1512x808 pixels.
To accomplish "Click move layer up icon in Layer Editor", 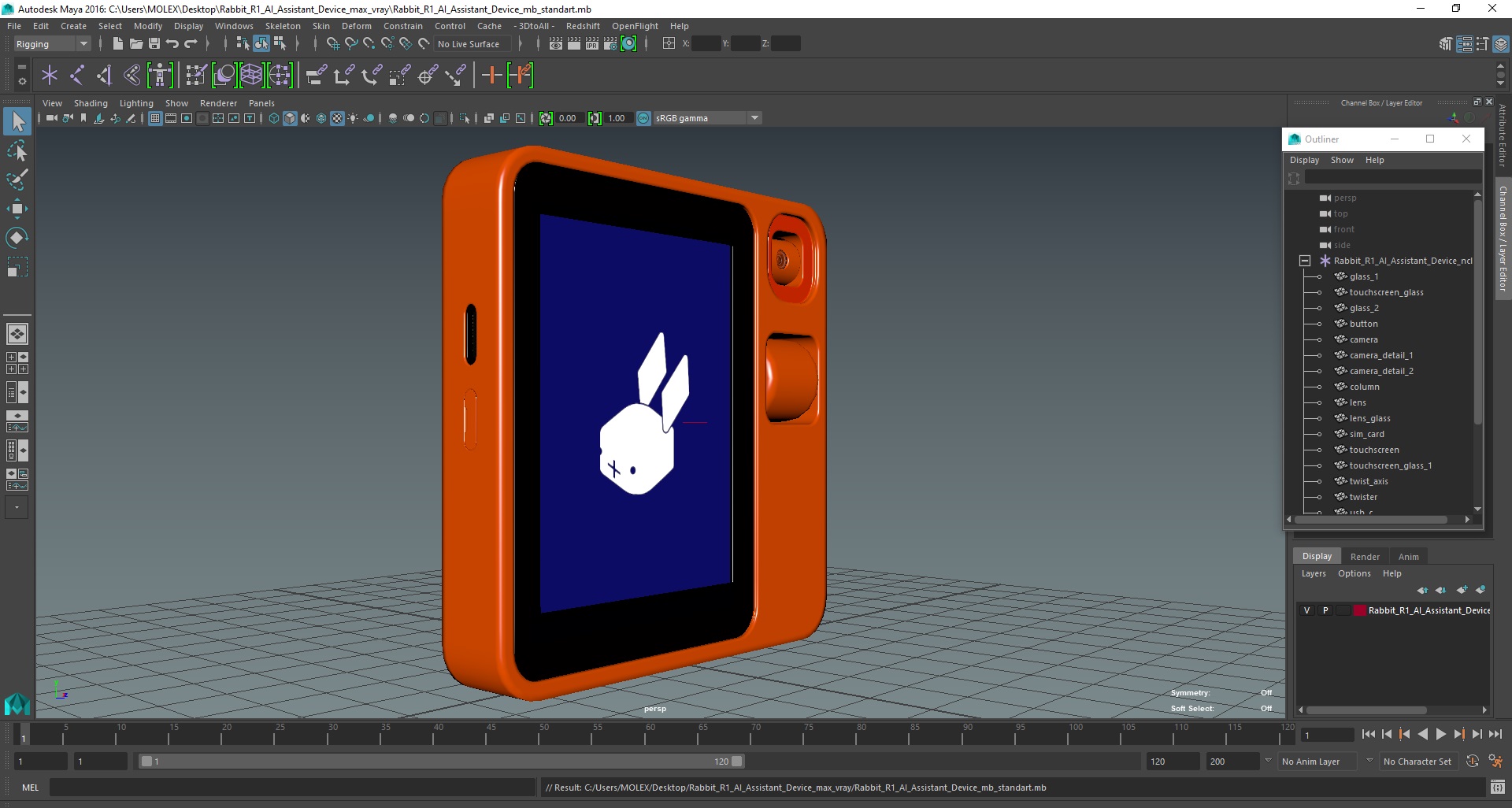I will [1422, 590].
